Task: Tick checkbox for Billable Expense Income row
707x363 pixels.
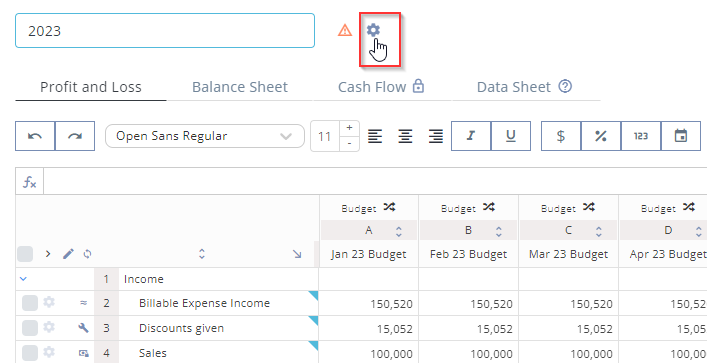Action: (x=30, y=303)
